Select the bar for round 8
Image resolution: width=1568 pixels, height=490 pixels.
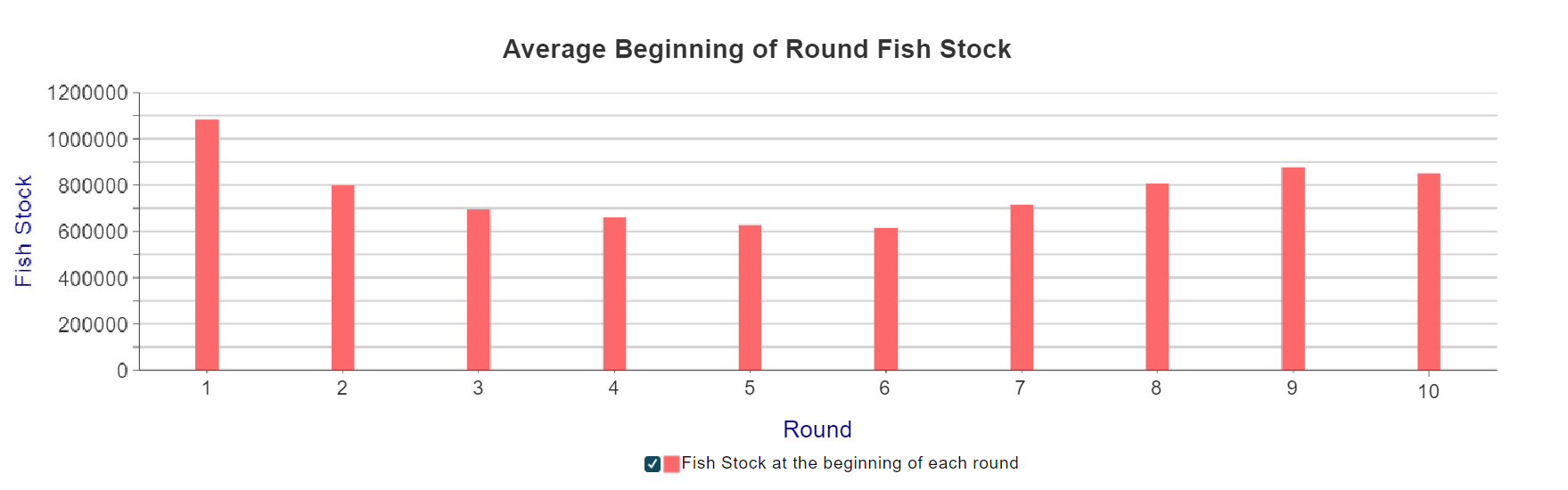pyautogui.click(x=1157, y=276)
